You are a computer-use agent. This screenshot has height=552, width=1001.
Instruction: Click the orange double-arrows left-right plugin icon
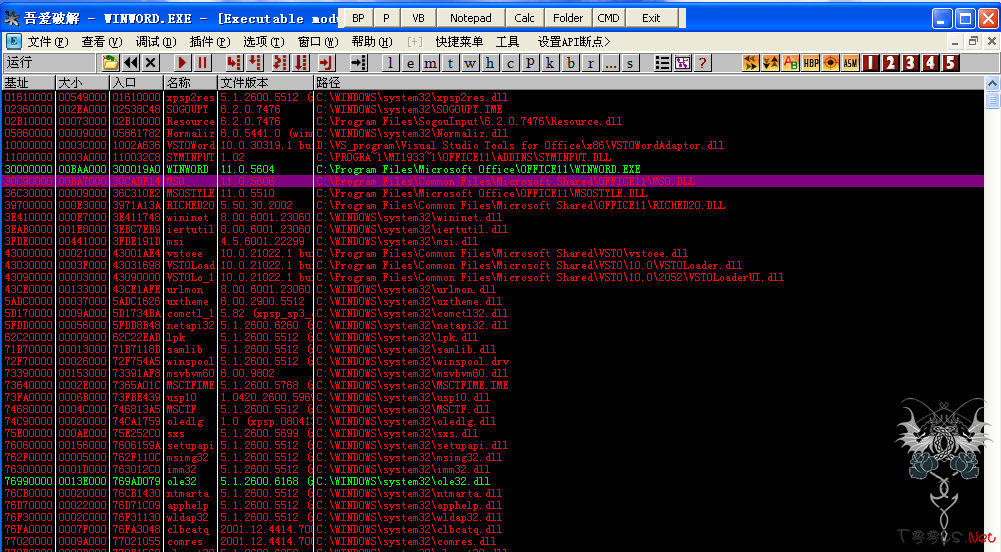751,63
